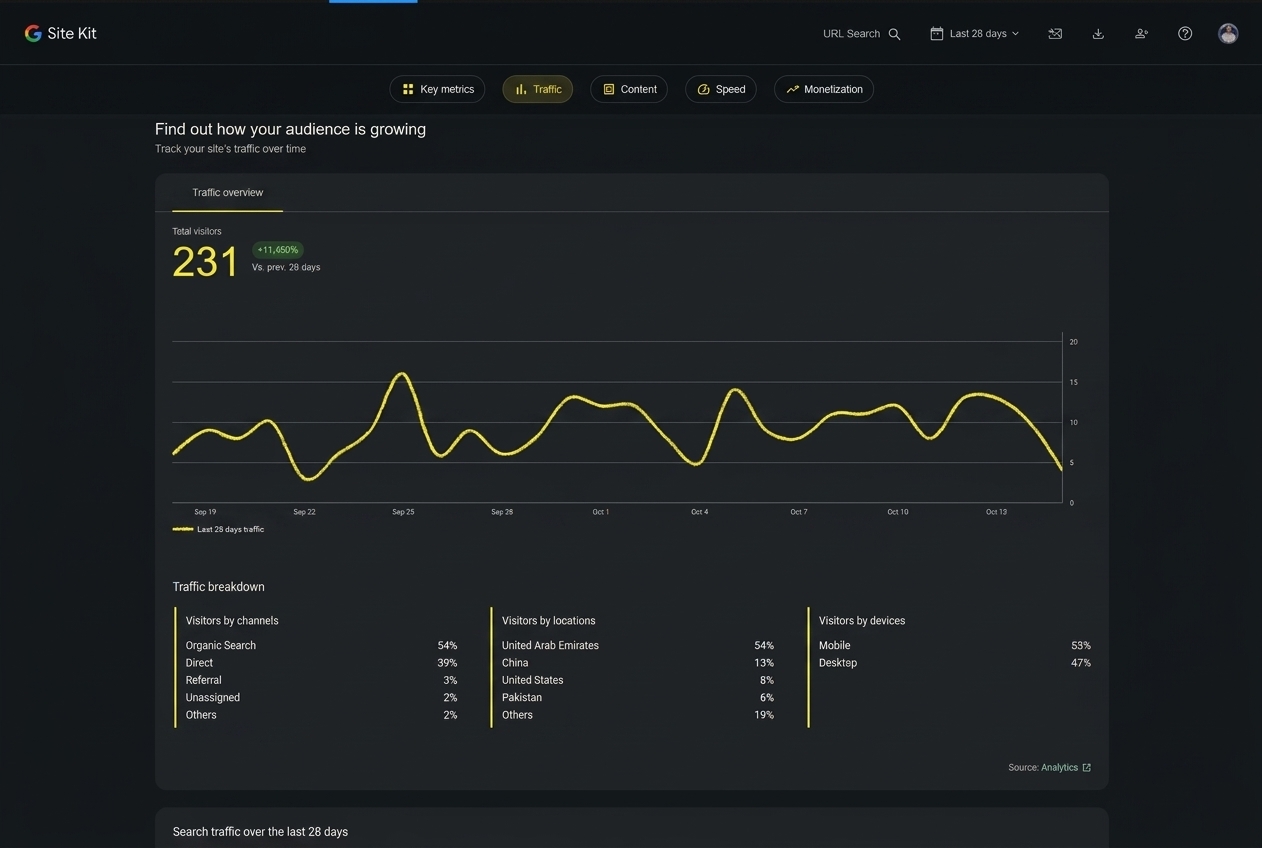Image resolution: width=1262 pixels, height=848 pixels.
Task: Open the user account avatar
Action: (x=1228, y=33)
